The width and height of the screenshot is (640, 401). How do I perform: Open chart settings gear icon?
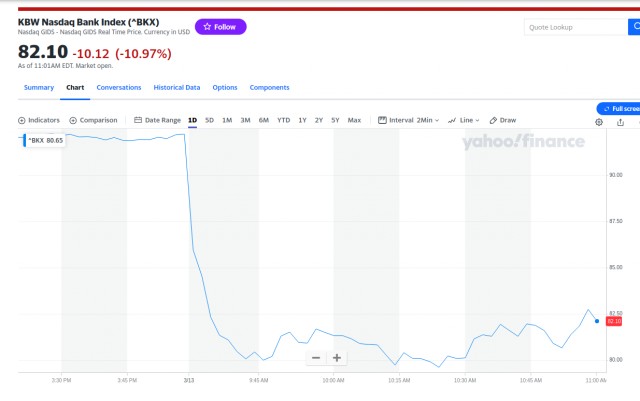pos(599,122)
